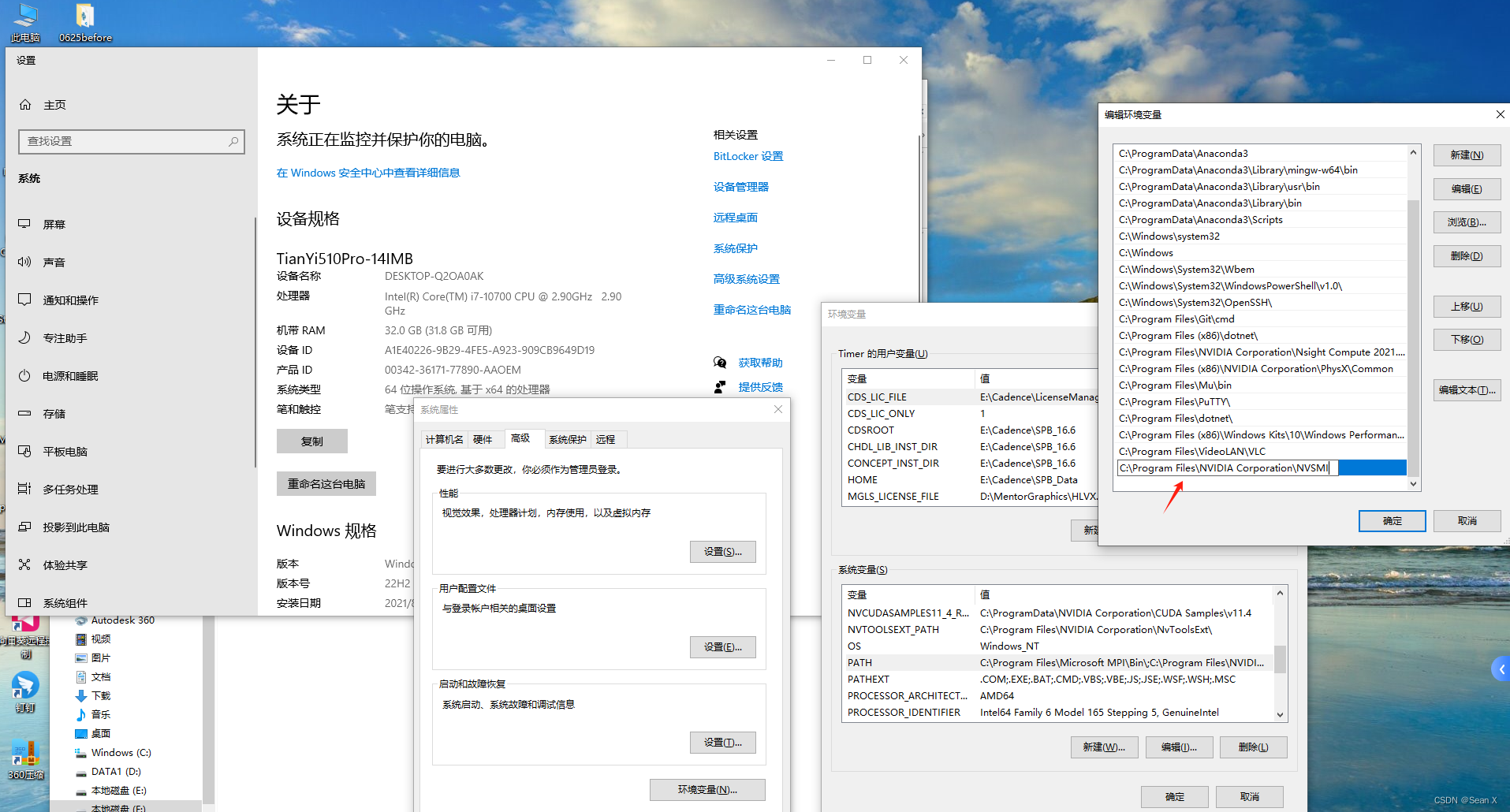1510x812 pixels.
Task: Click 重命名这台电脑 button
Action: 326,484
